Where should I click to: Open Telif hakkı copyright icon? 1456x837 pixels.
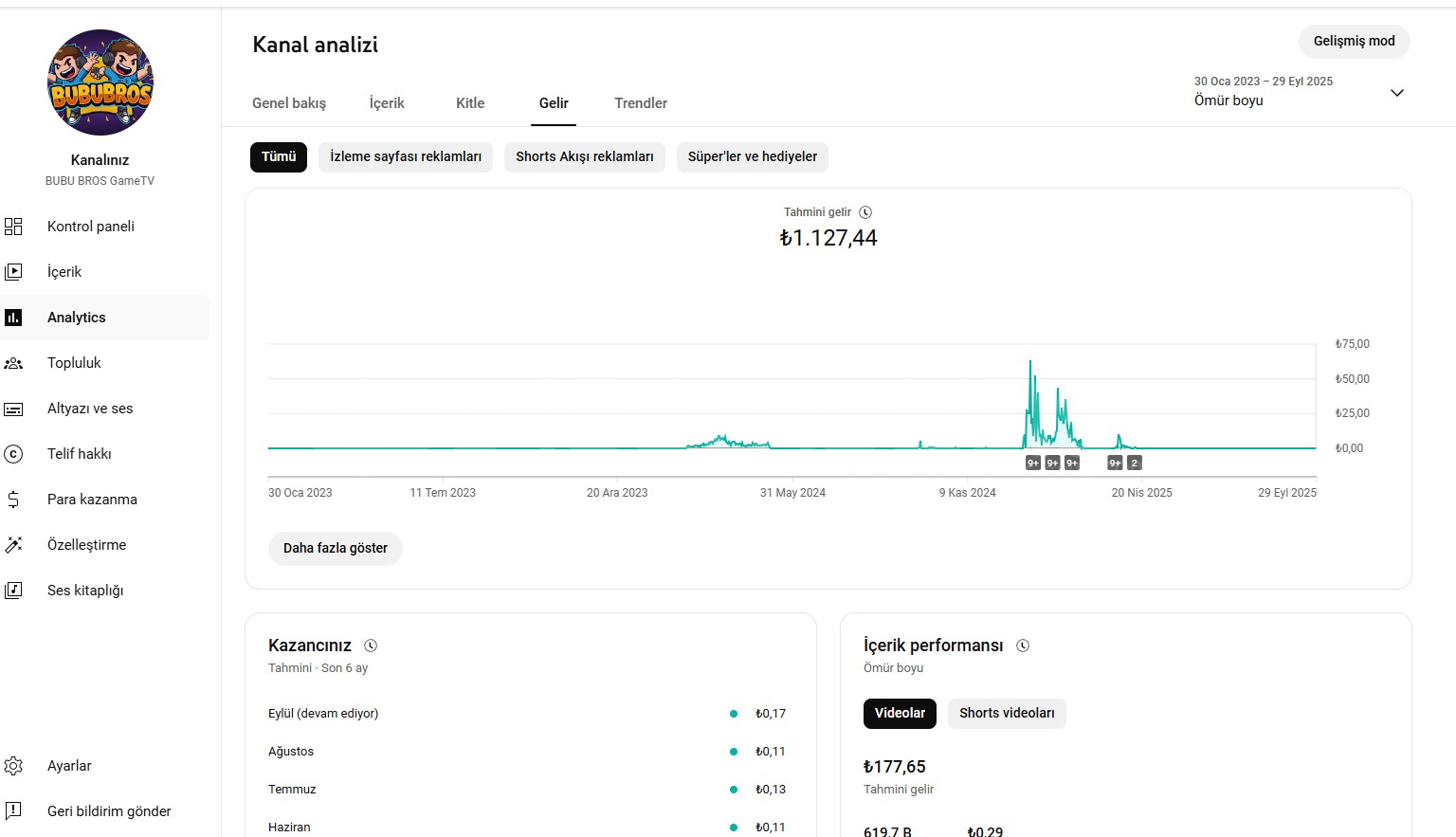[x=13, y=454]
